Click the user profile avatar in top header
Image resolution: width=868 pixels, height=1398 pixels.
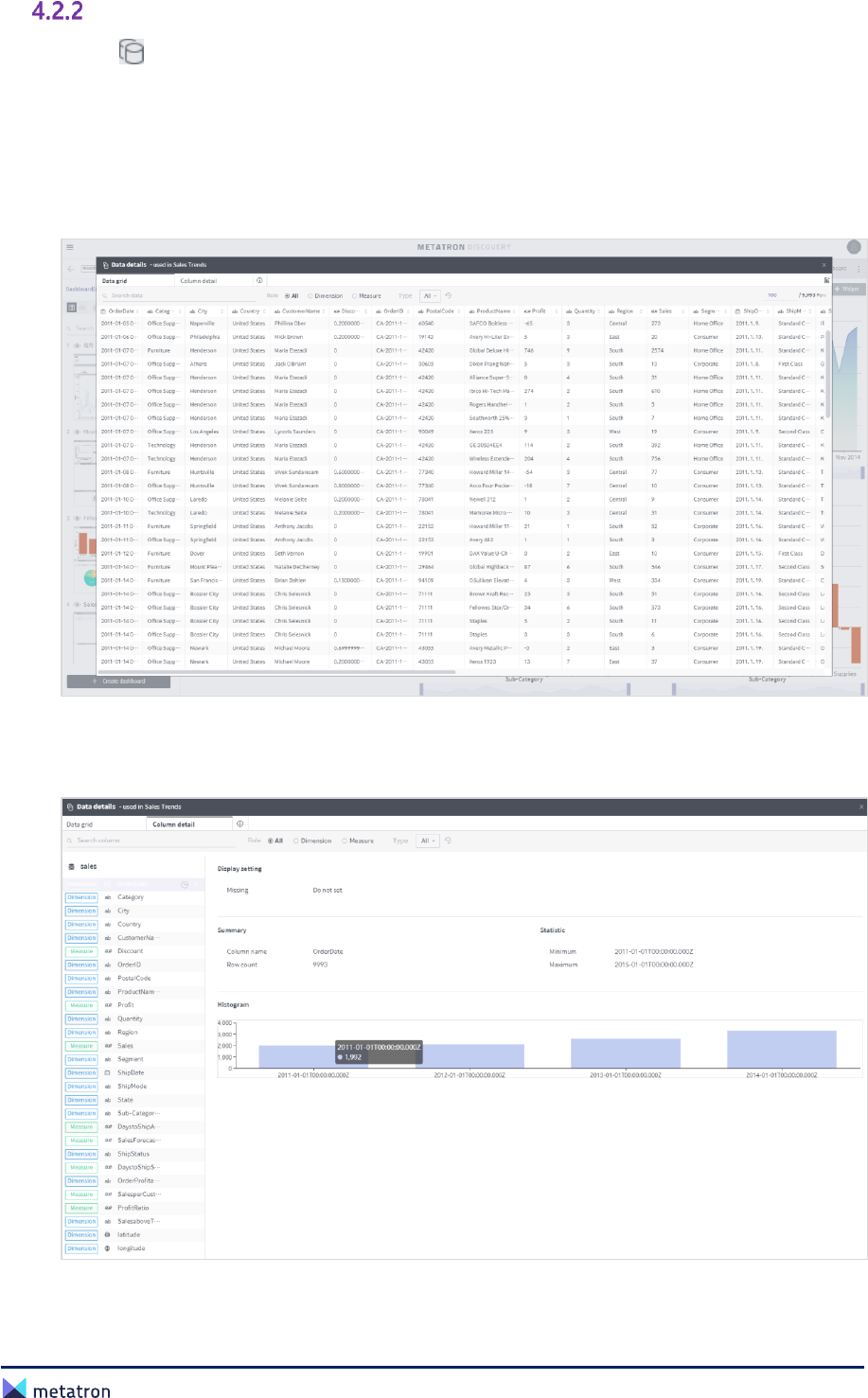pos(854,247)
